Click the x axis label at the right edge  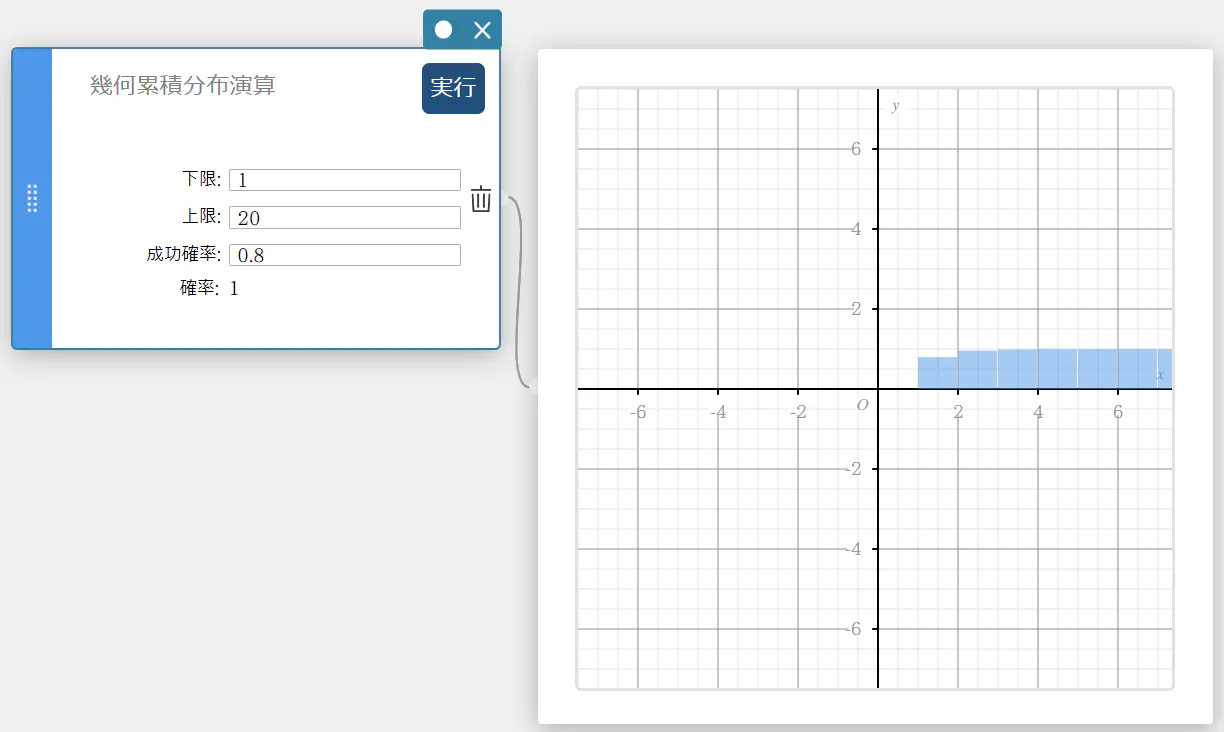click(x=1160, y=375)
